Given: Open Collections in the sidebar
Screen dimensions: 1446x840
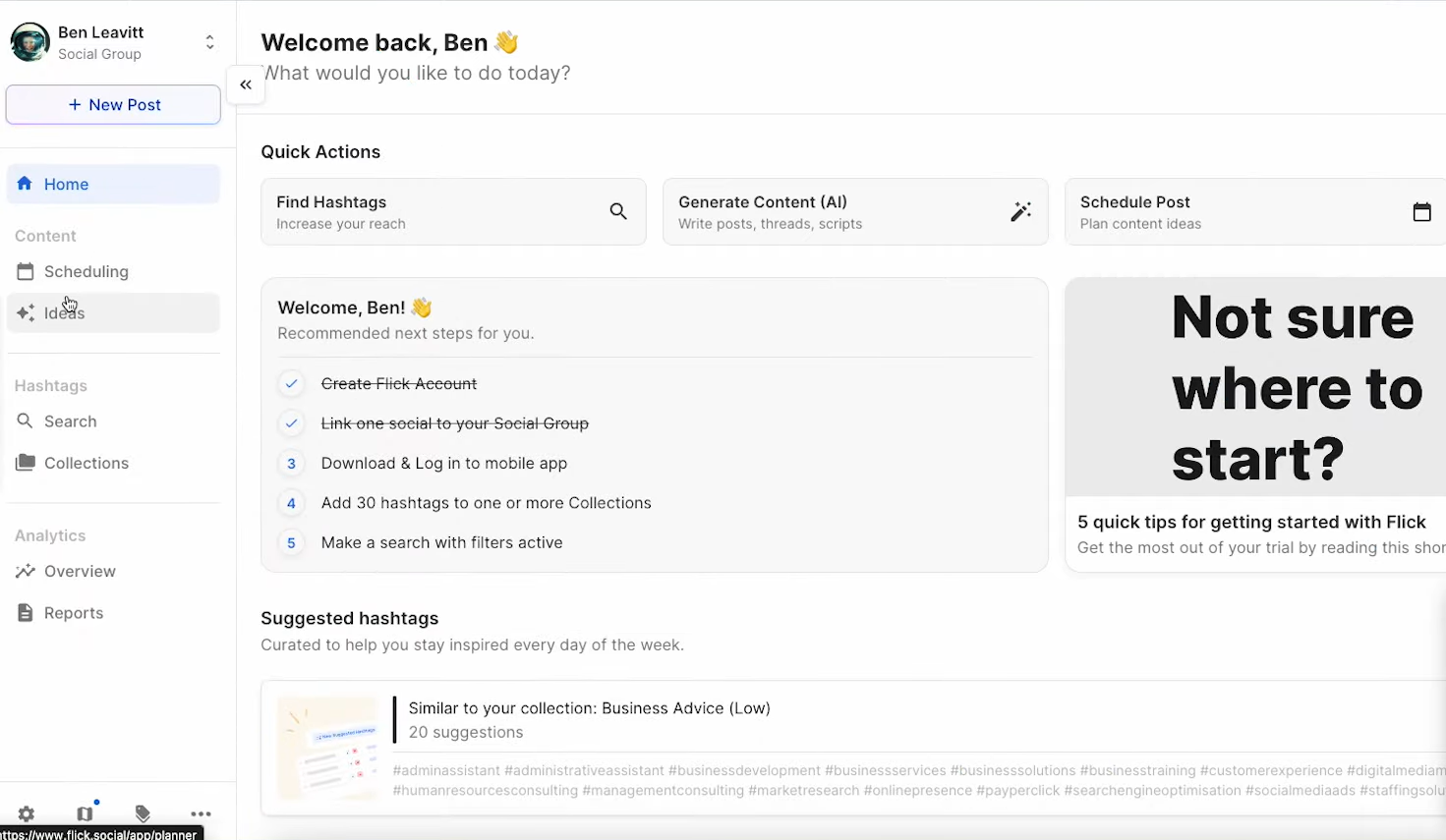Looking at the screenshot, I should (x=113, y=463).
